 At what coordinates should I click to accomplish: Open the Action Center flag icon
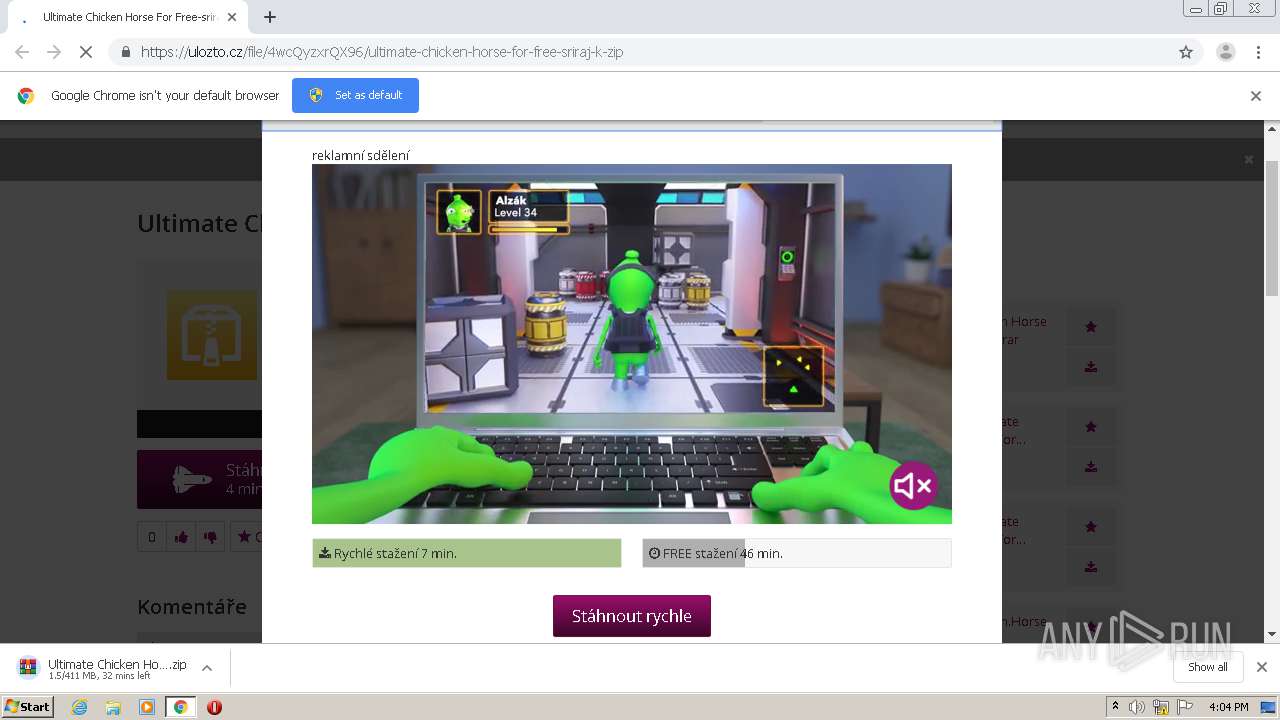(1184, 707)
